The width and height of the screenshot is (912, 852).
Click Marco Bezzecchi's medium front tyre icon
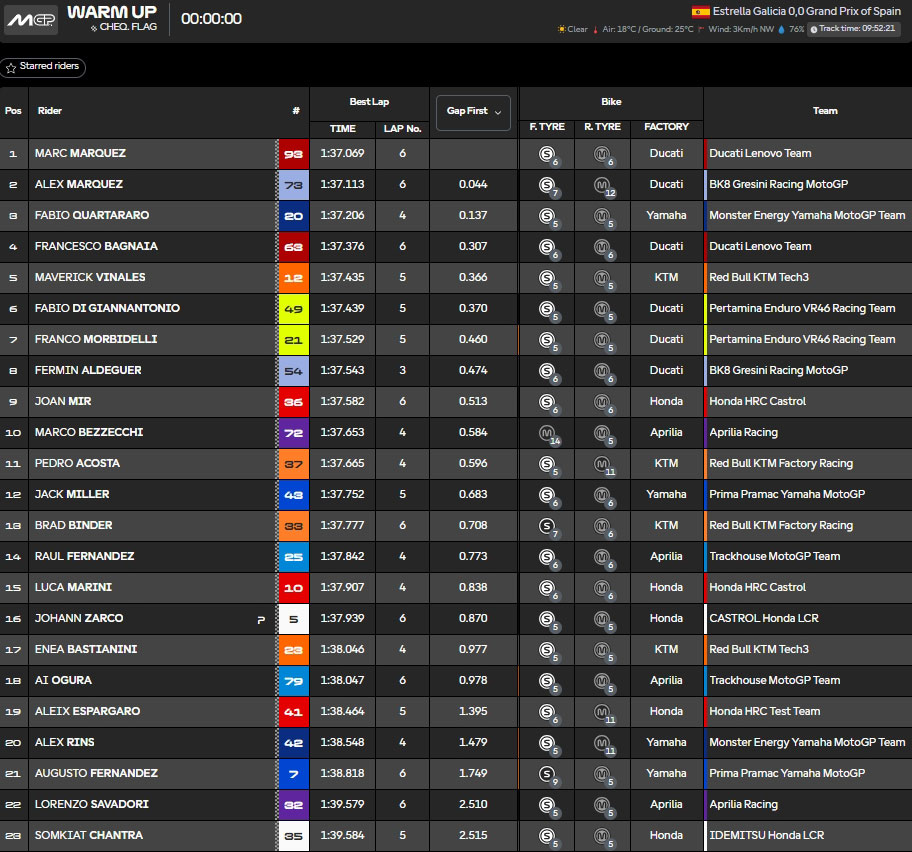coord(546,433)
